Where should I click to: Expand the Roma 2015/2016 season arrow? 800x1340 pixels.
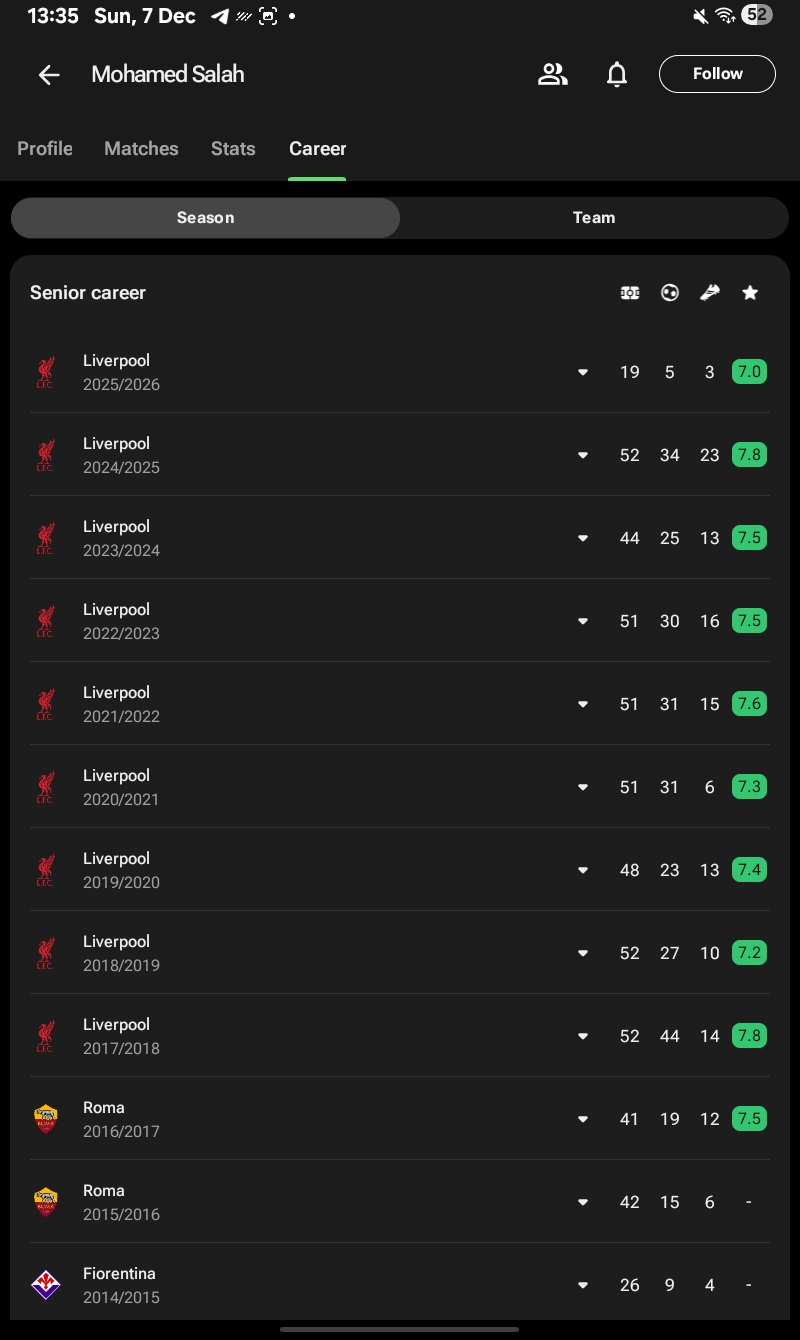coord(583,1203)
